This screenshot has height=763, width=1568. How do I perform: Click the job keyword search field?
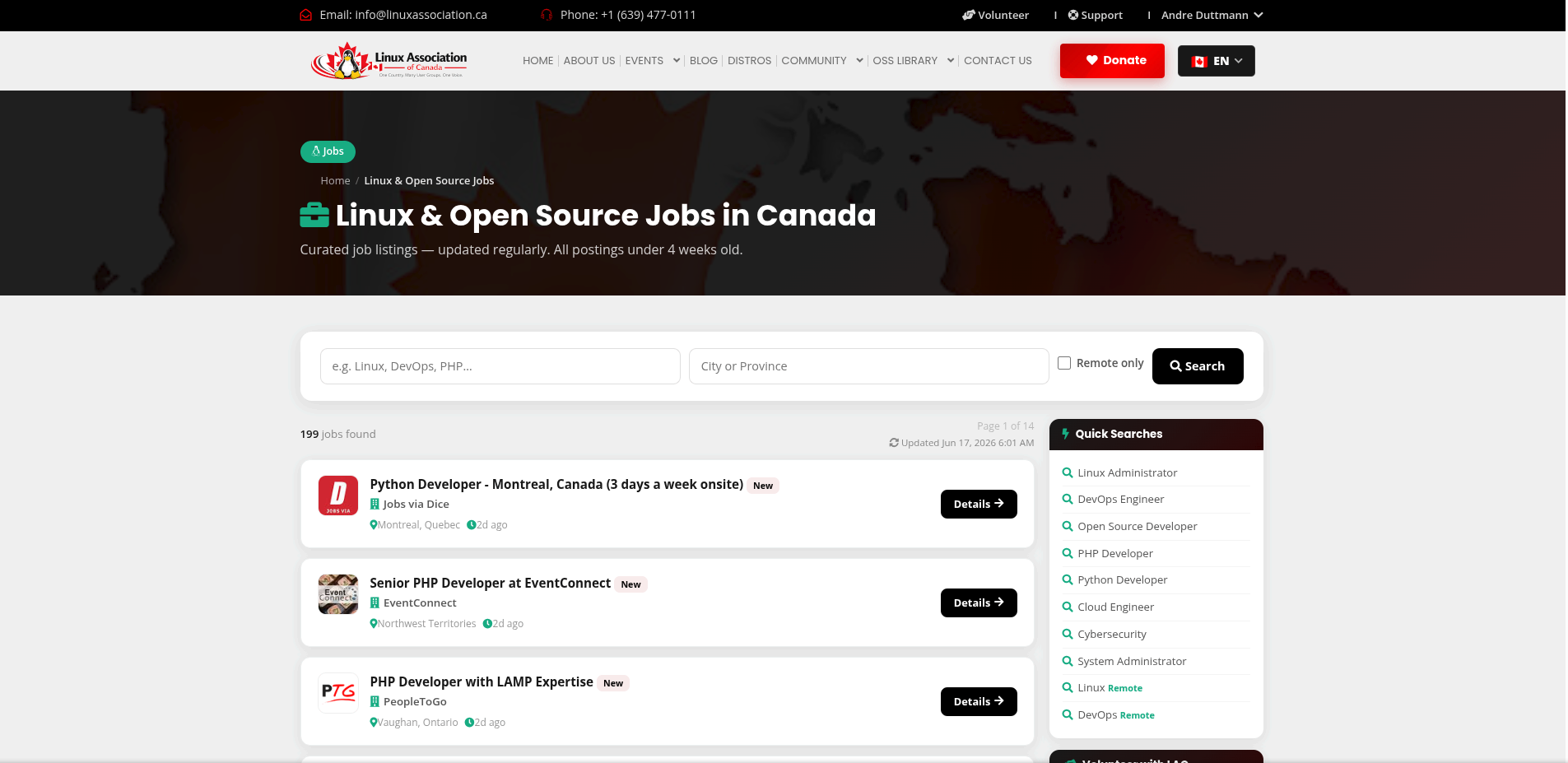click(x=500, y=366)
